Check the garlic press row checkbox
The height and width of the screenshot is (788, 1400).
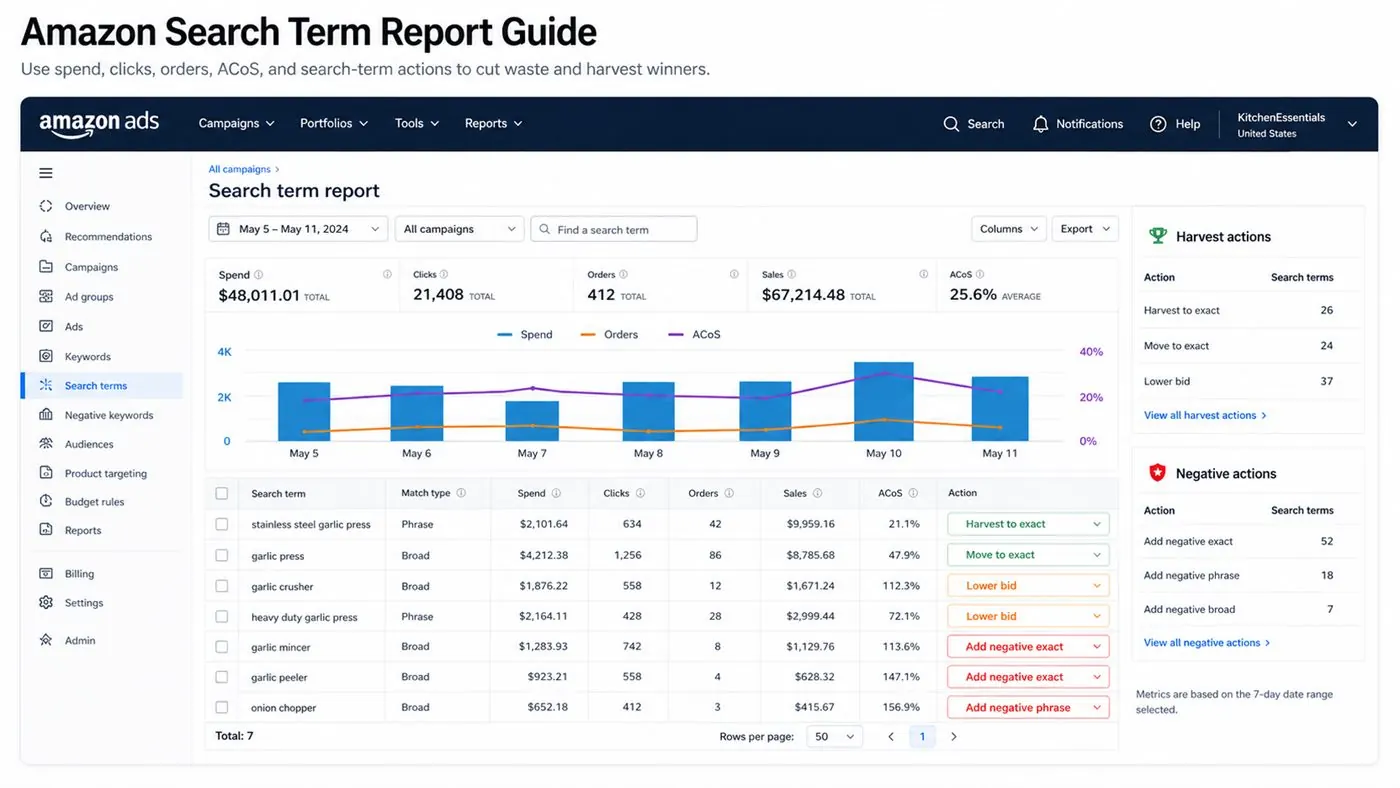pyautogui.click(x=222, y=555)
